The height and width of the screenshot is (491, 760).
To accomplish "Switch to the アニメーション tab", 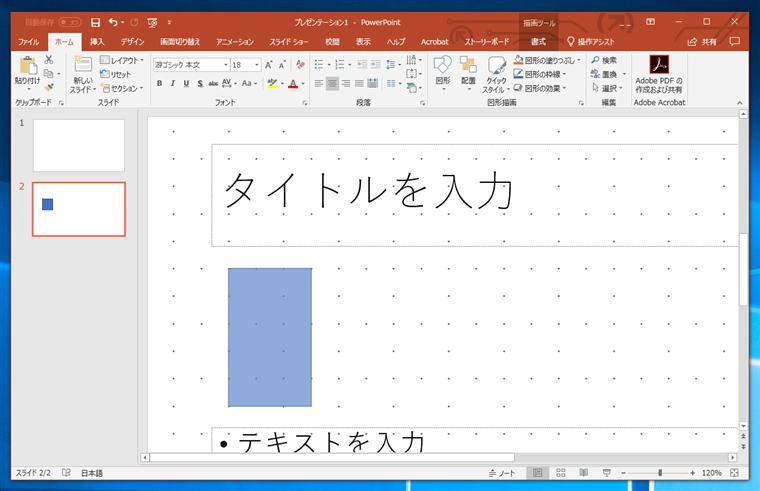I will tap(235, 42).
